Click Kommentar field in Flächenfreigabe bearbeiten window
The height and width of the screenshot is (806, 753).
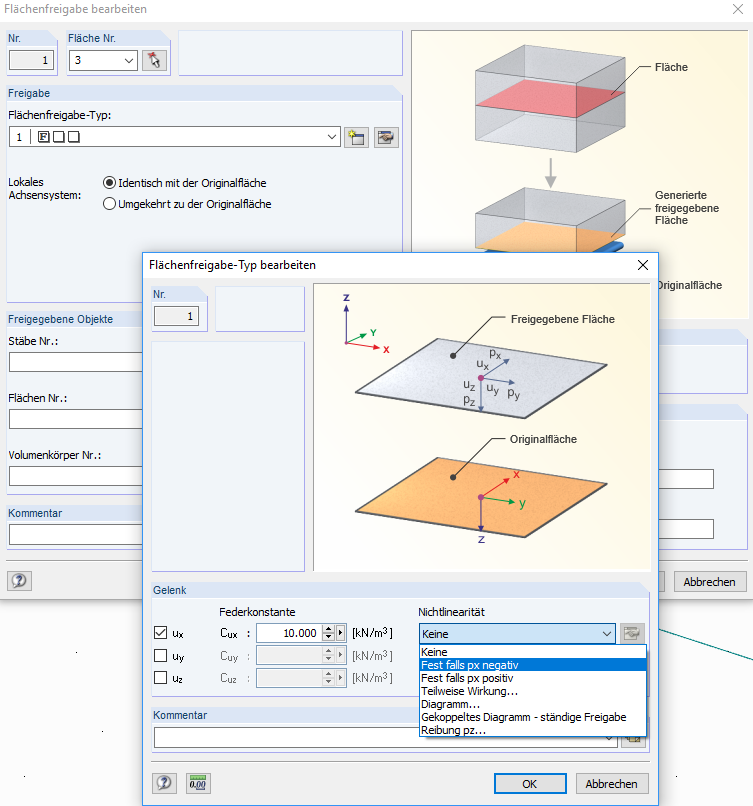tap(76, 535)
